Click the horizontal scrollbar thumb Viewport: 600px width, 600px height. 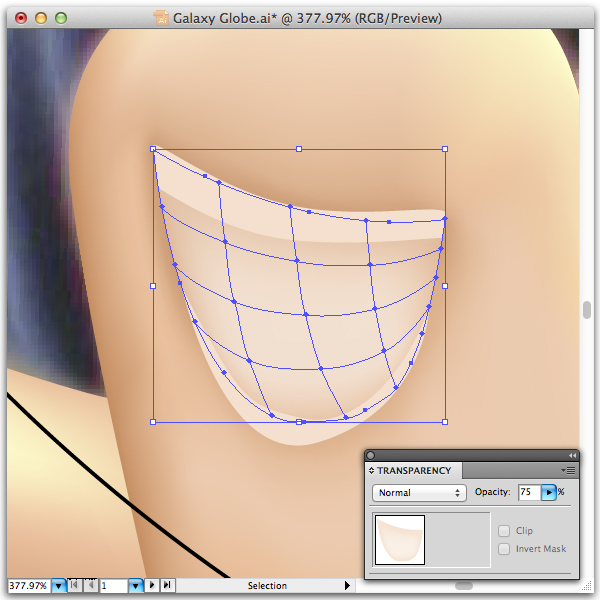464,586
